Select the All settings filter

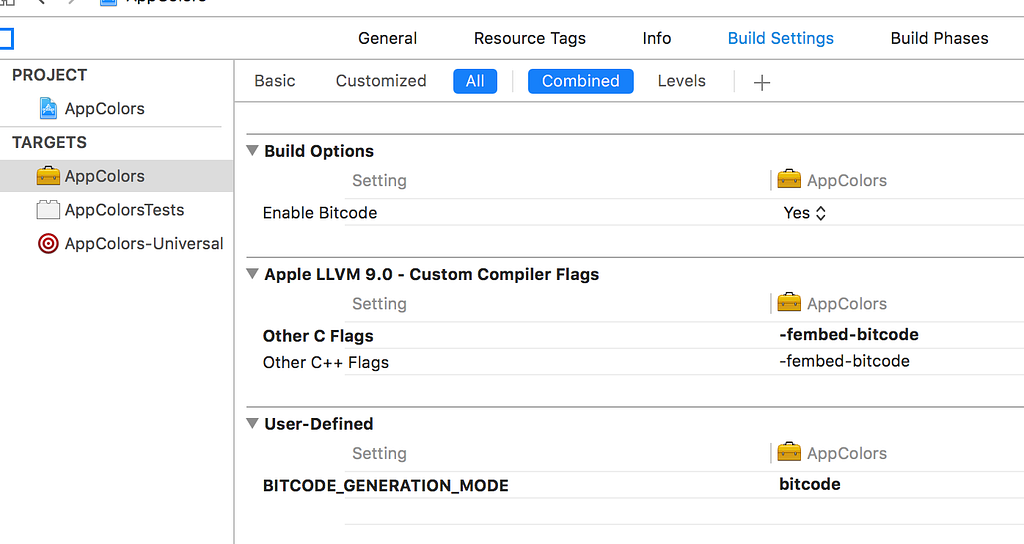[475, 81]
